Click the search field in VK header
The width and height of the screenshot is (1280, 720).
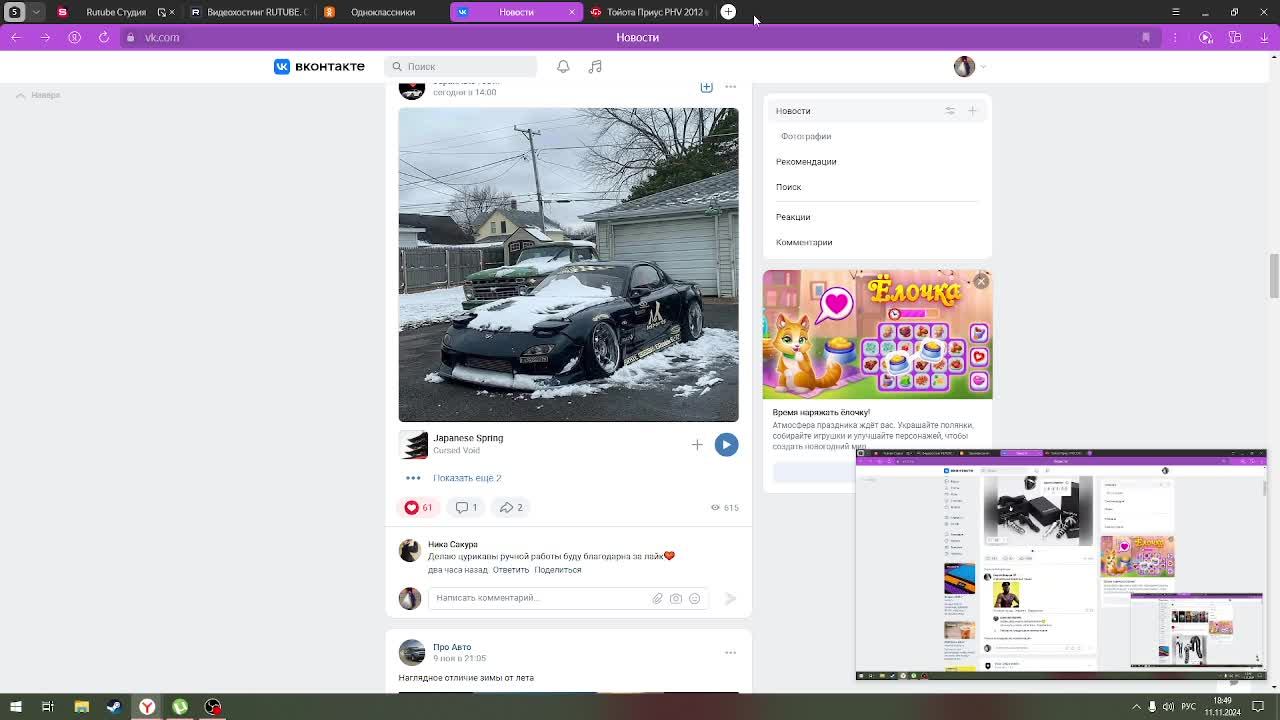pos(460,66)
